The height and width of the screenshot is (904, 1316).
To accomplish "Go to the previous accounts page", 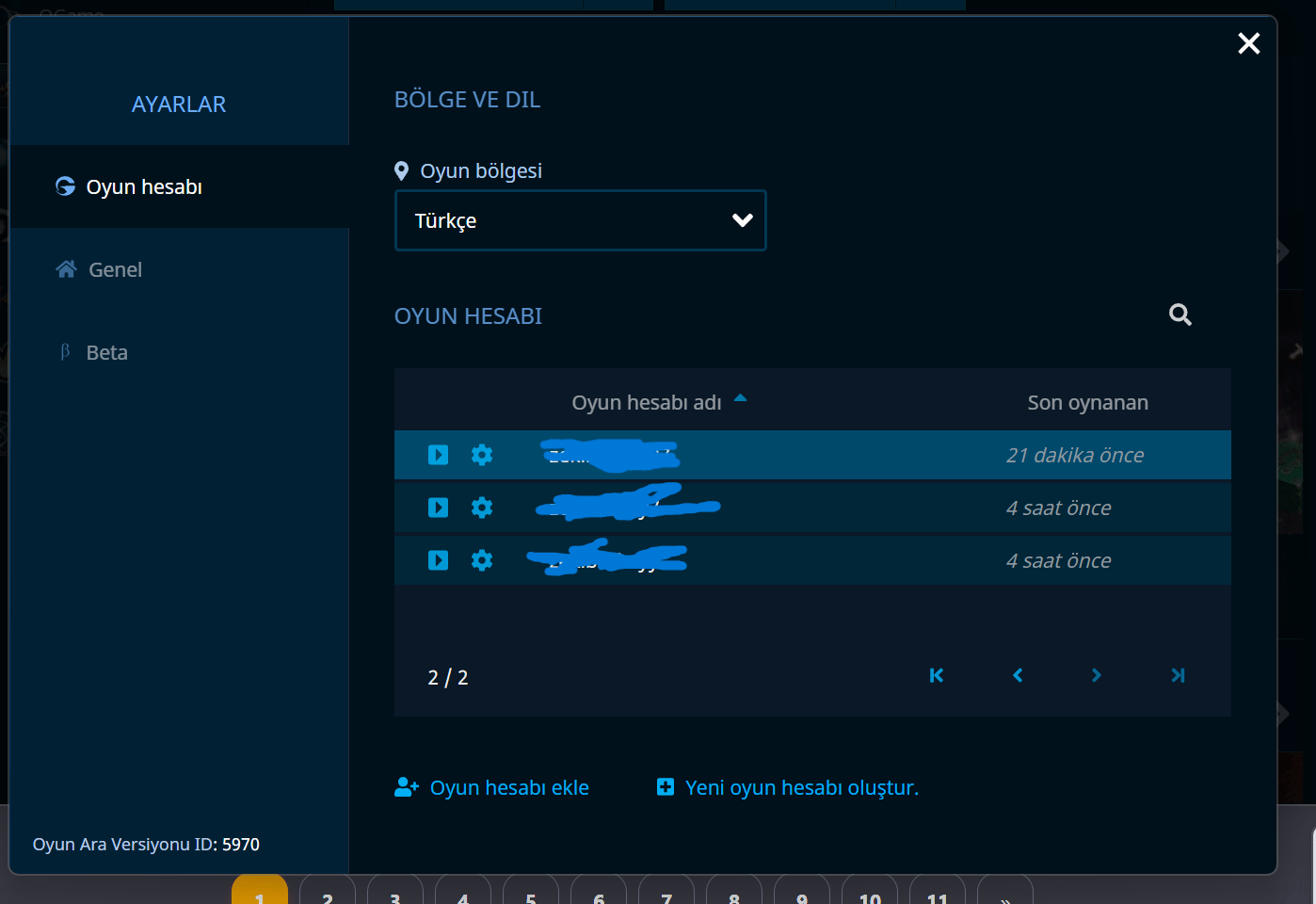I will [1018, 675].
